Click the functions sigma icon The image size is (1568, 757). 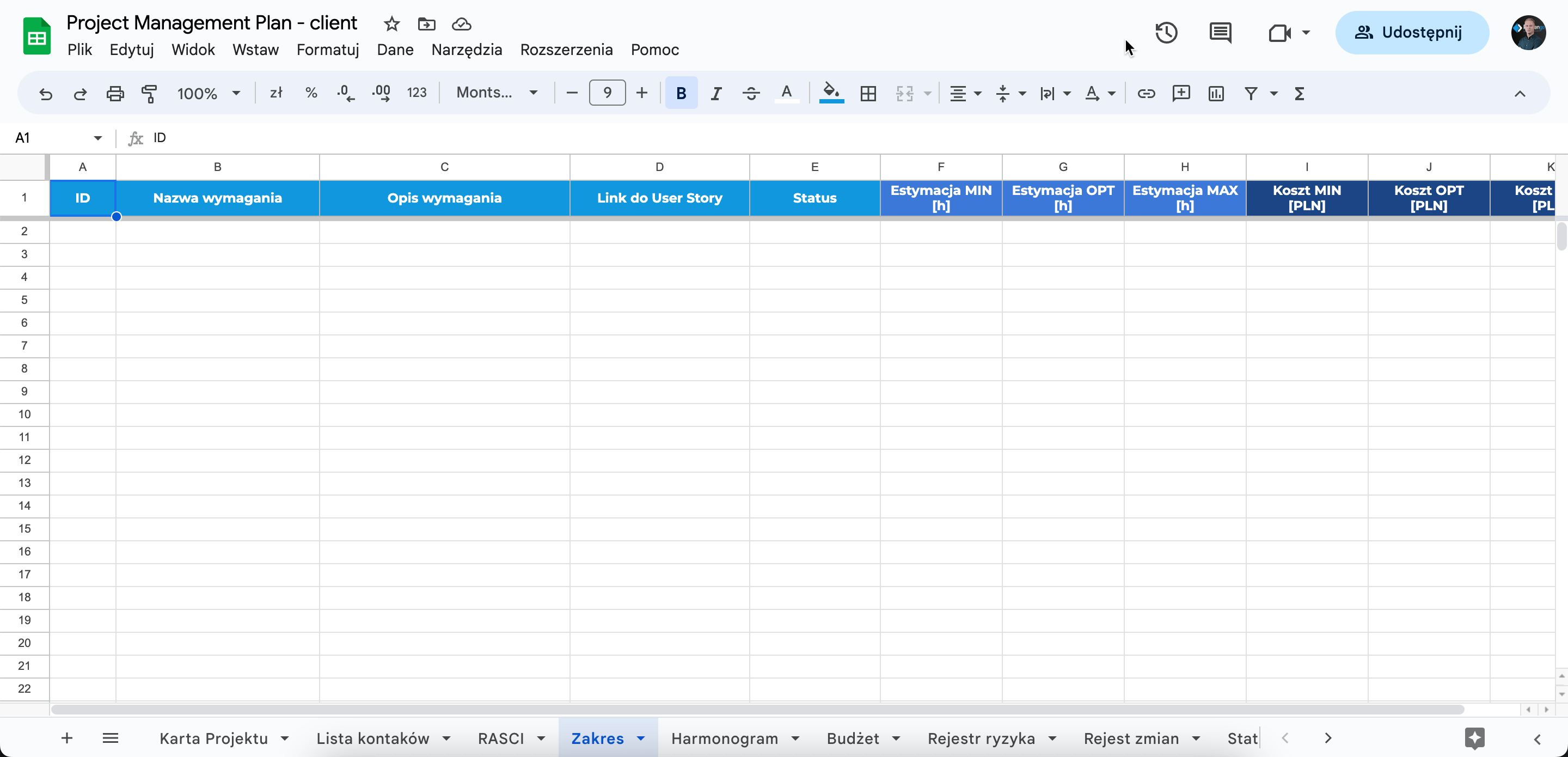pos(1299,93)
